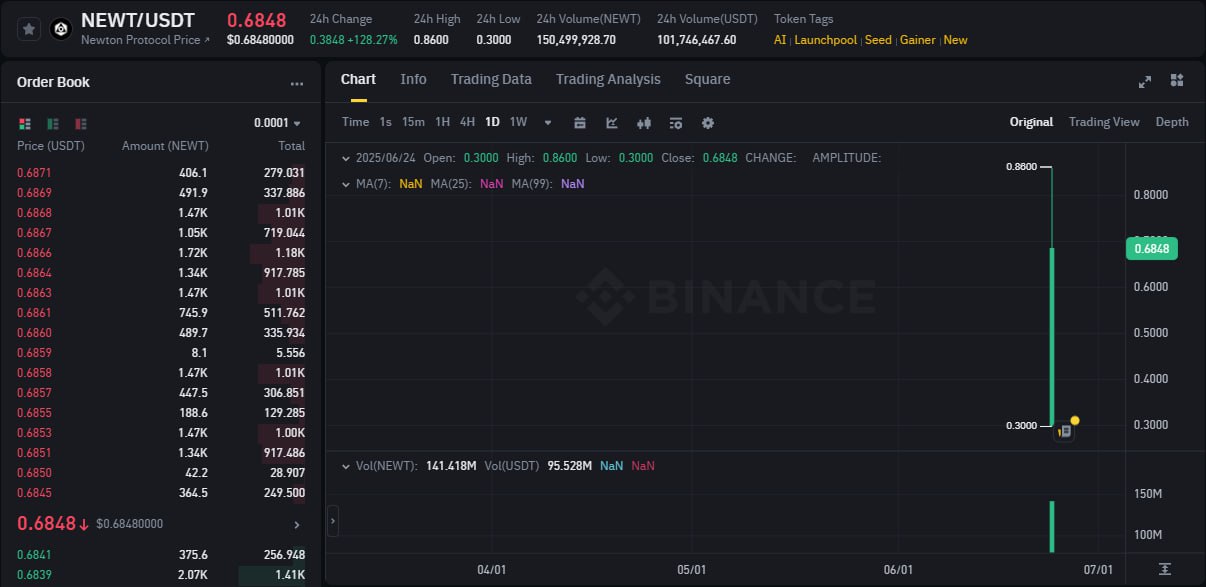Change candlestick chart style
Image resolution: width=1206 pixels, height=587 pixels.
pos(644,123)
